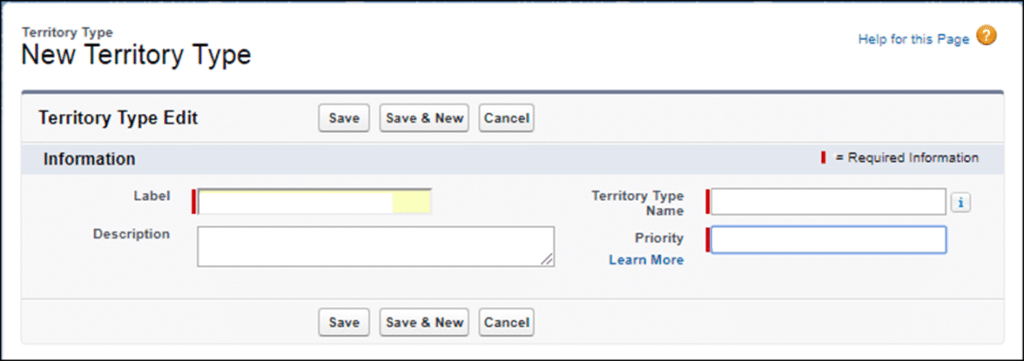This screenshot has height=361, width=1024.
Task: Click the Description box resize handle
Action: tap(547, 260)
